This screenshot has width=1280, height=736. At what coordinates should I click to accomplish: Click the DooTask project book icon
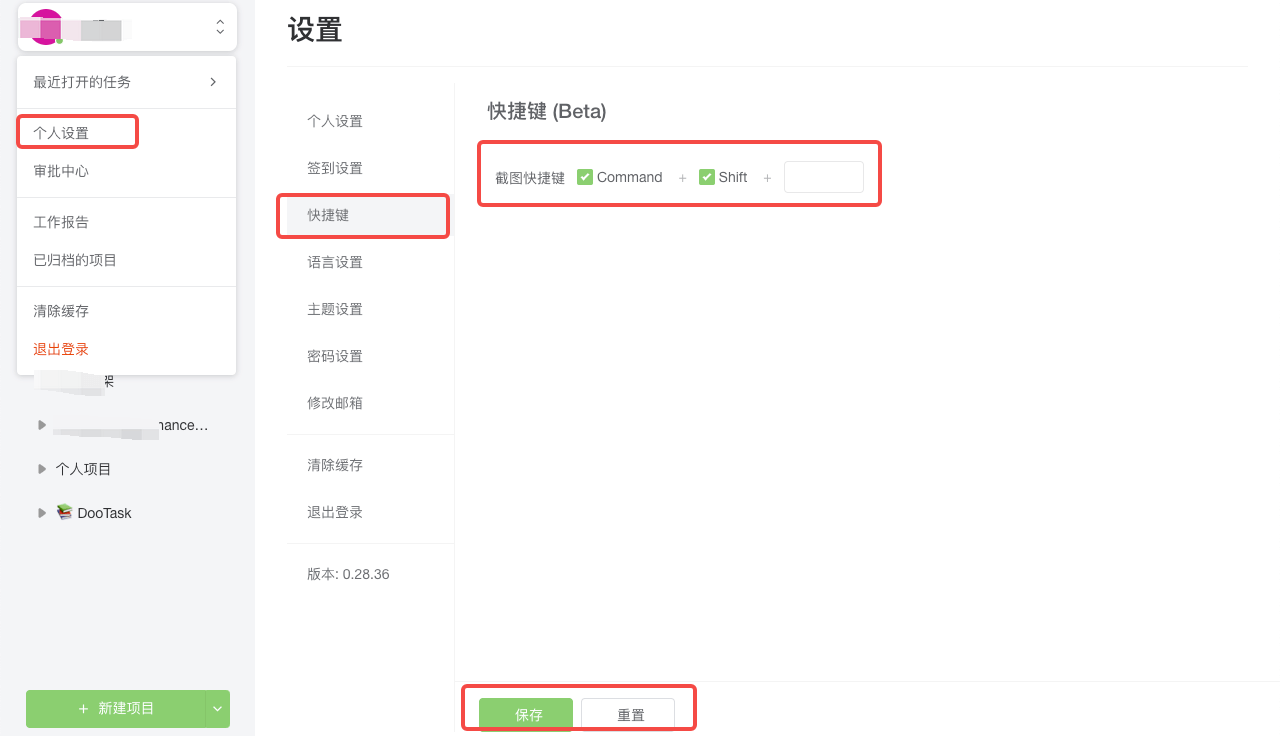pyautogui.click(x=63, y=512)
